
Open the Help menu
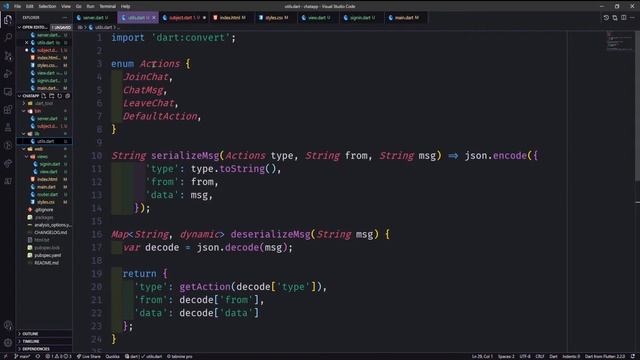[x=125, y=7]
